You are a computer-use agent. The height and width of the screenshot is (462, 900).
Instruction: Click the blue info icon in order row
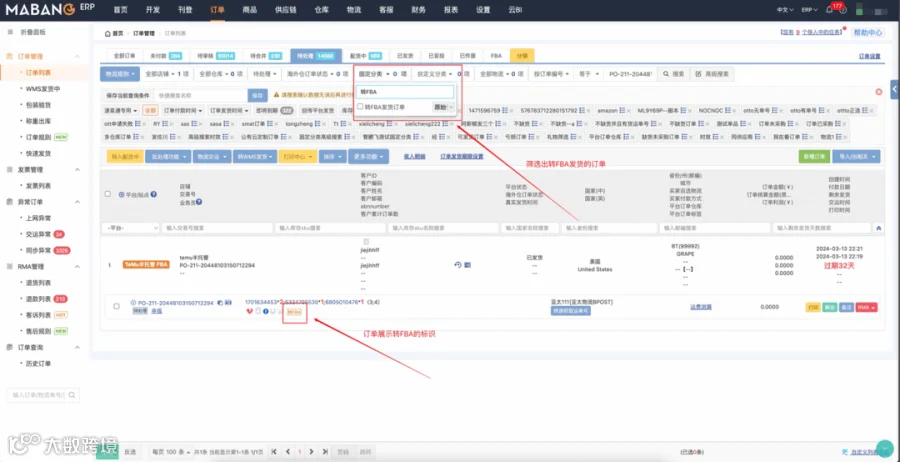click(266, 311)
